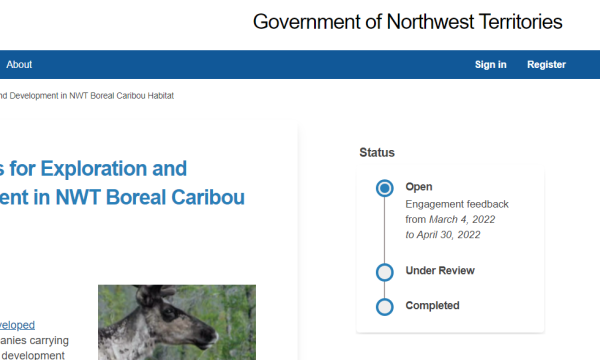Click the Government of Northwest Territories header
The width and height of the screenshot is (600, 360).
[x=408, y=22]
